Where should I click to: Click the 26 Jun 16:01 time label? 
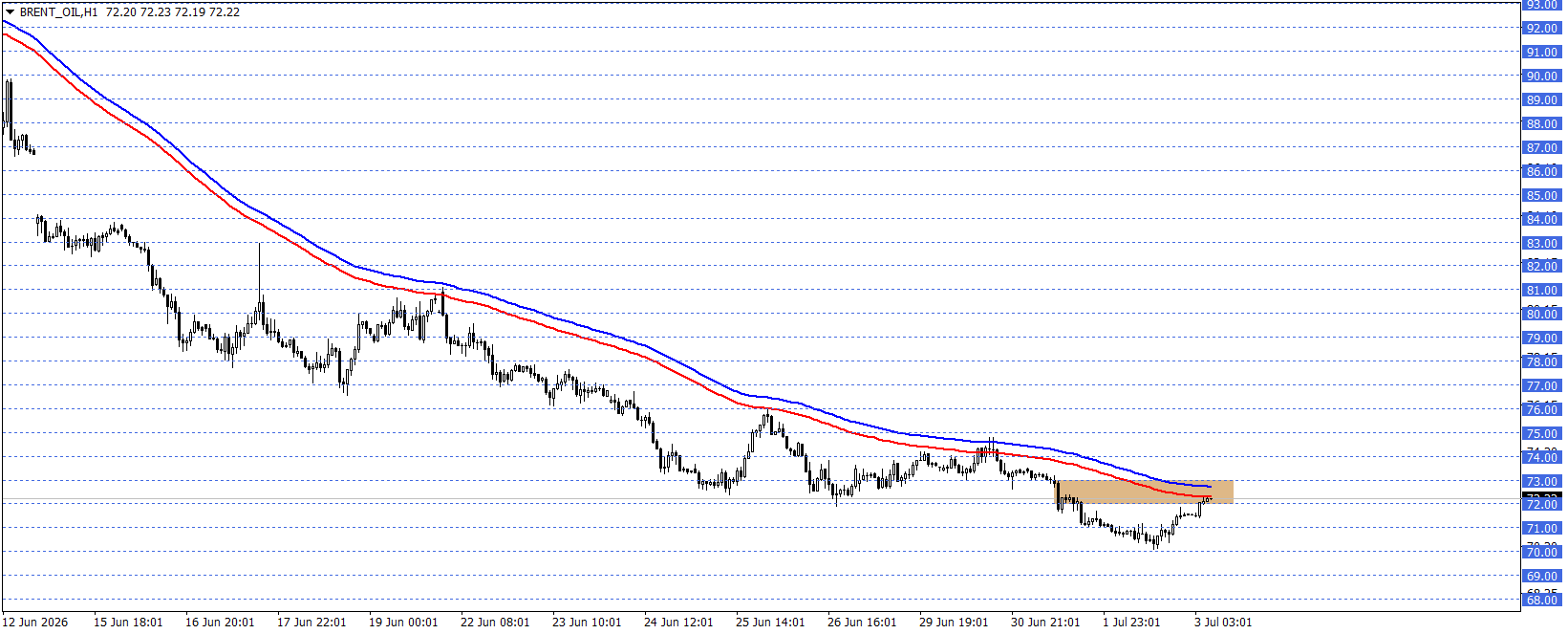click(x=862, y=623)
